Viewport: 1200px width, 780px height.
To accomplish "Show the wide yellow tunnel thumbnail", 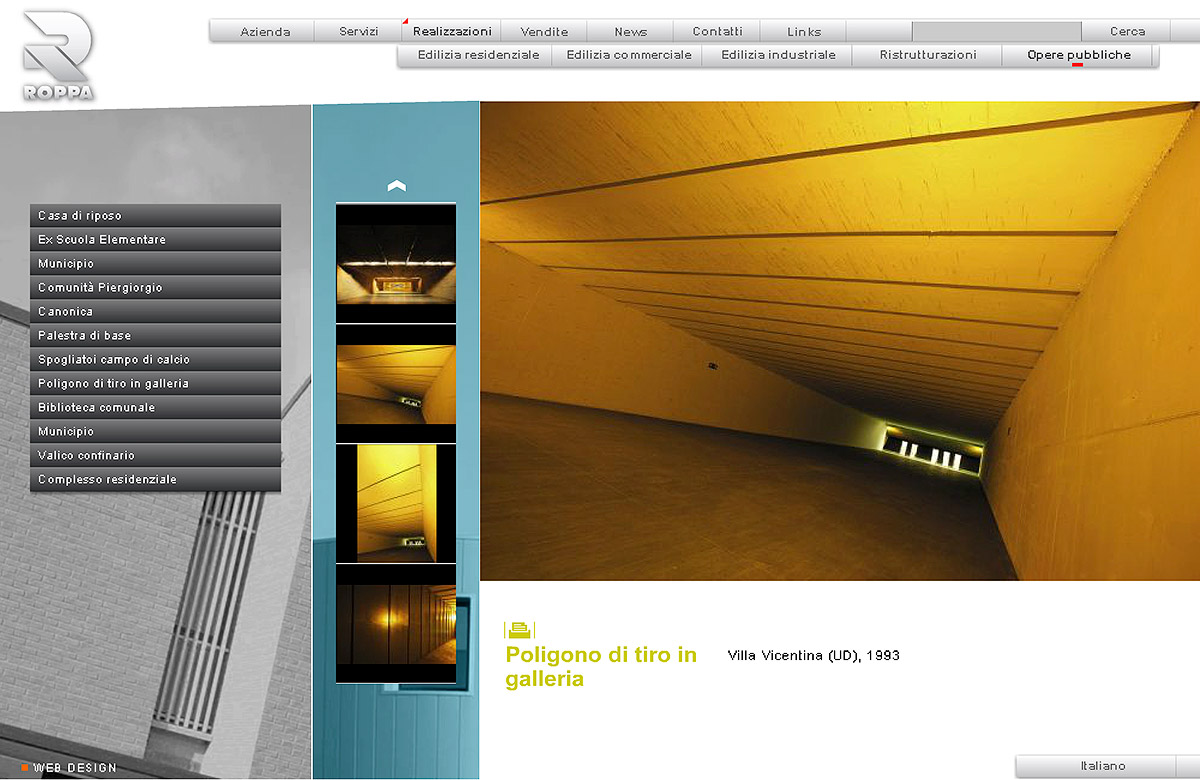I will click(396, 384).
